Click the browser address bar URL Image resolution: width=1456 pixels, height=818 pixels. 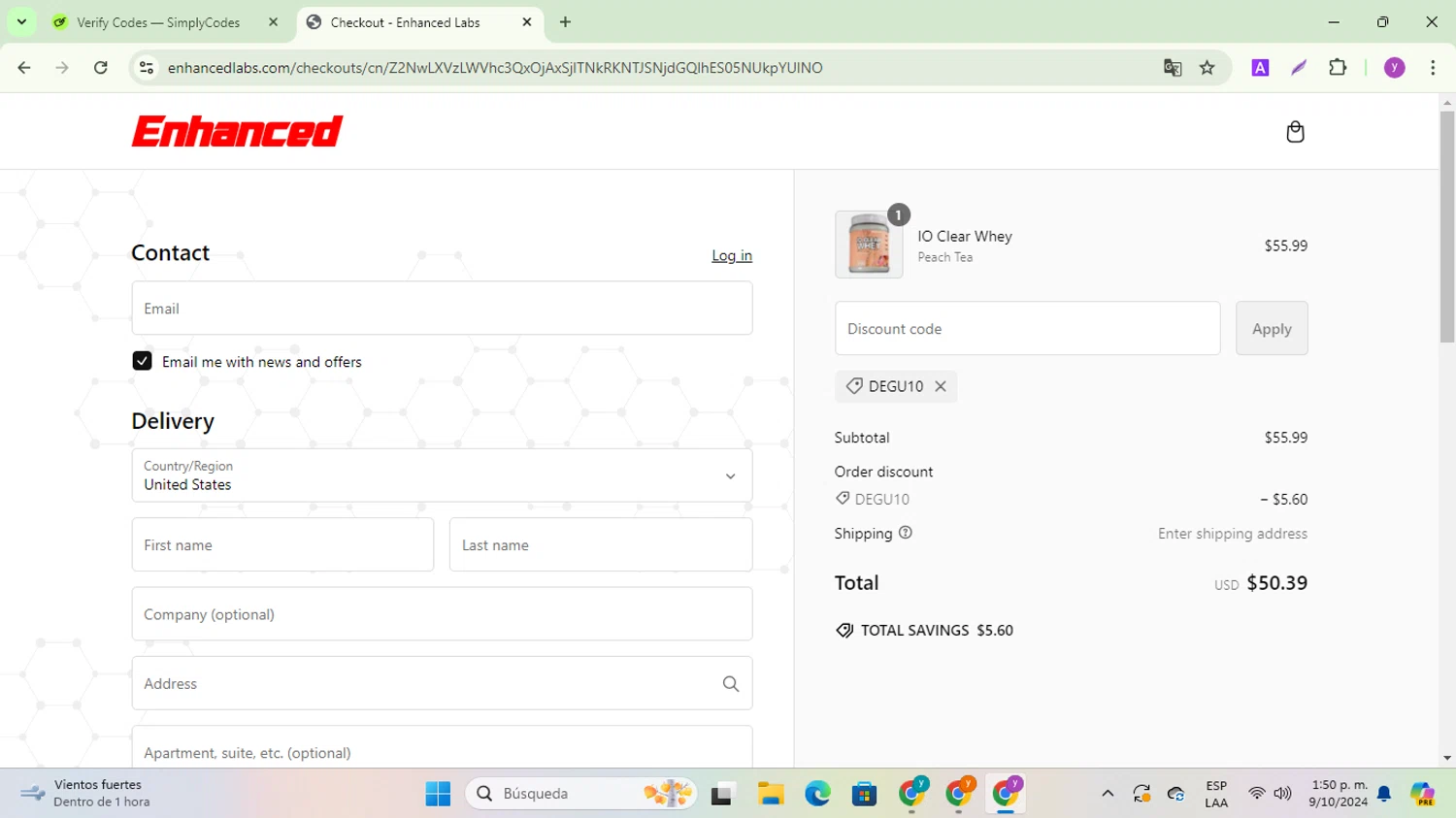tap(495, 68)
